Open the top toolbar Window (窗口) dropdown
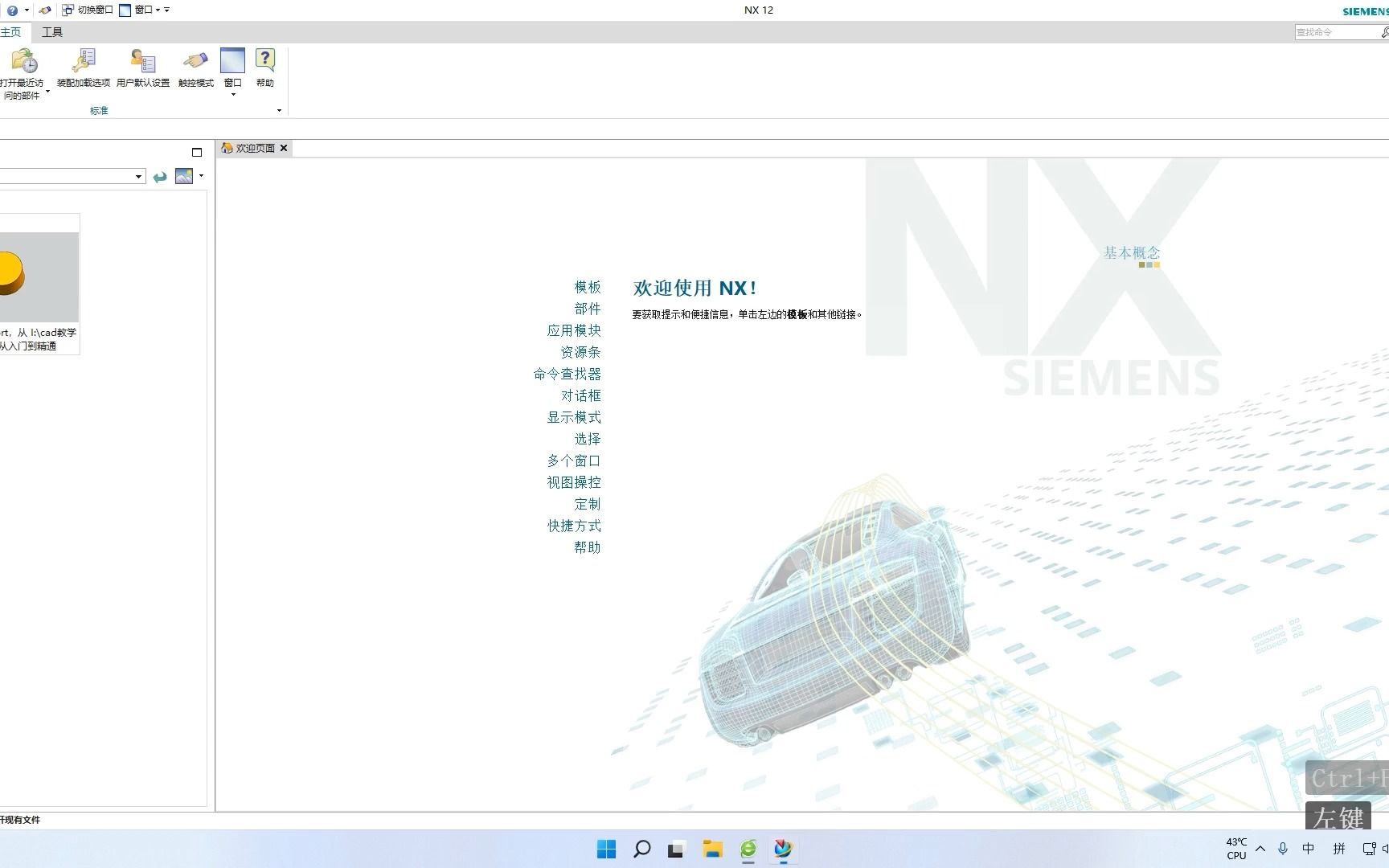The image size is (1389, 868). [x=139, y=10]
